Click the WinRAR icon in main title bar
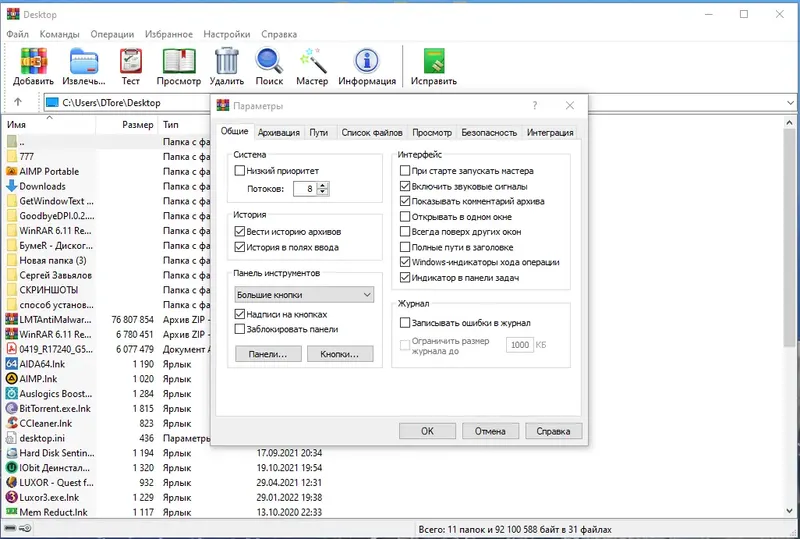The image size is (800, 539). point(13,14)
